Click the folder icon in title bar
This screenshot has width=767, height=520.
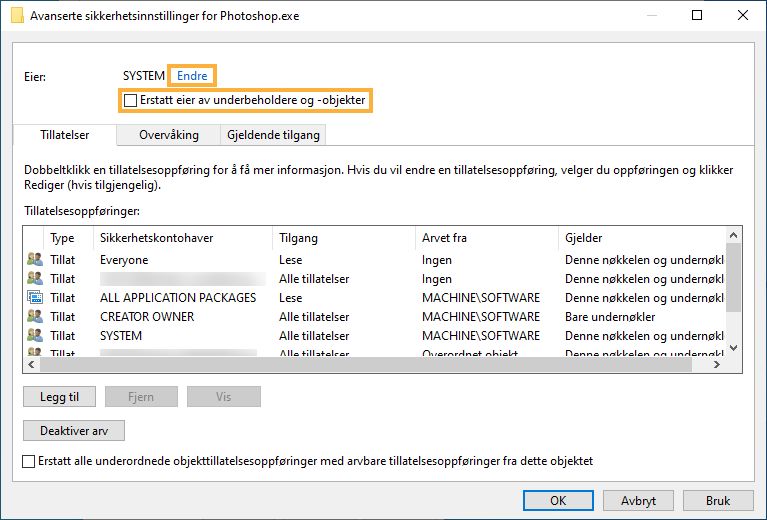(x=17, y=16)
